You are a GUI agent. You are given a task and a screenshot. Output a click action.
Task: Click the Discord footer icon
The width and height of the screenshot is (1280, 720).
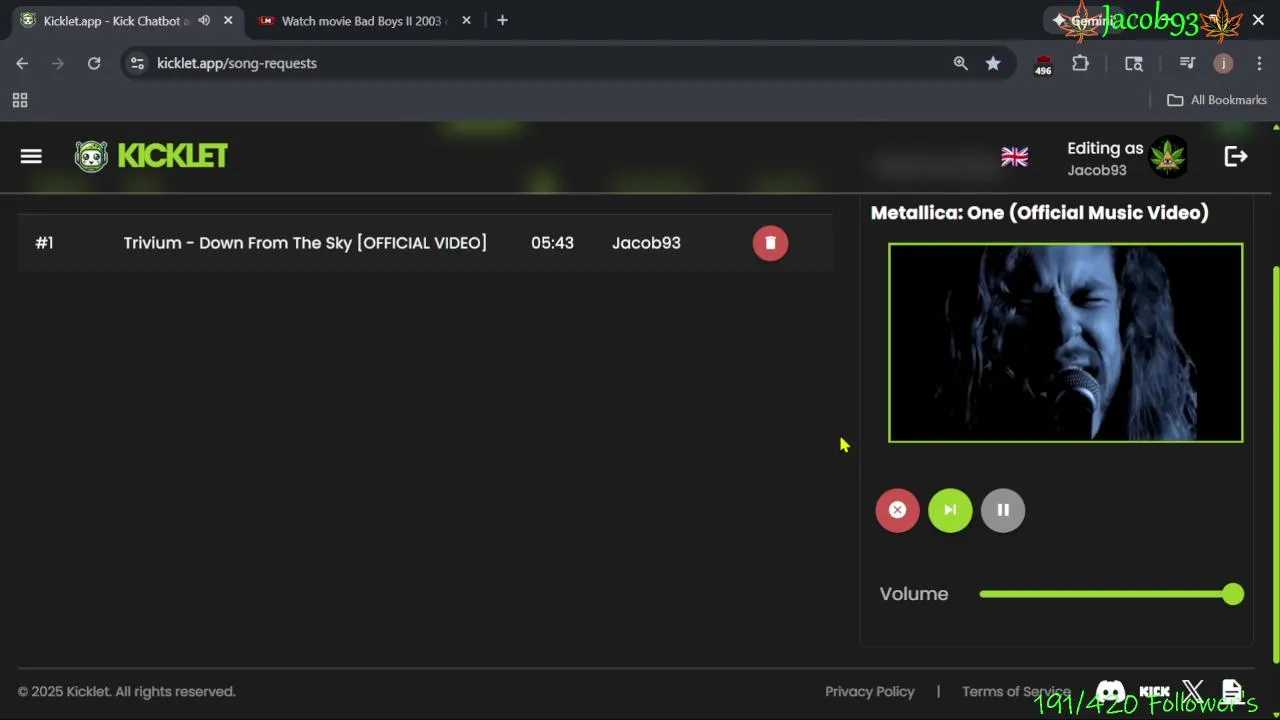point(1110,691)
